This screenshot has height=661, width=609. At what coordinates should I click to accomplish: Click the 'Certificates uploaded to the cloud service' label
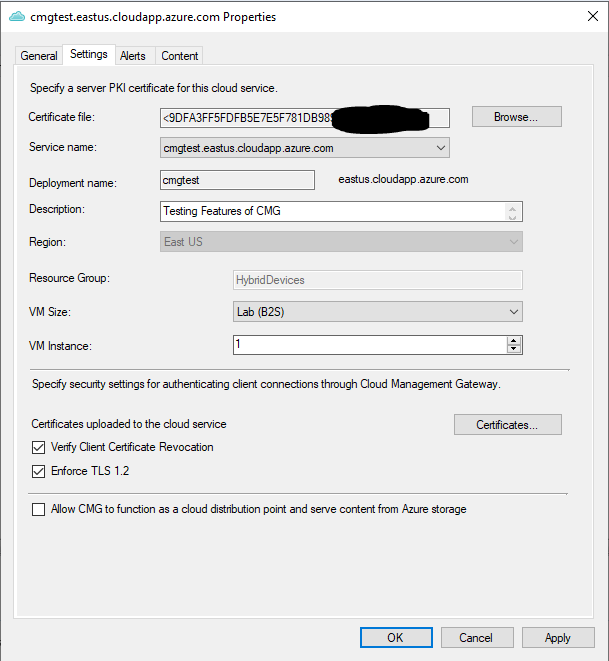129,424
